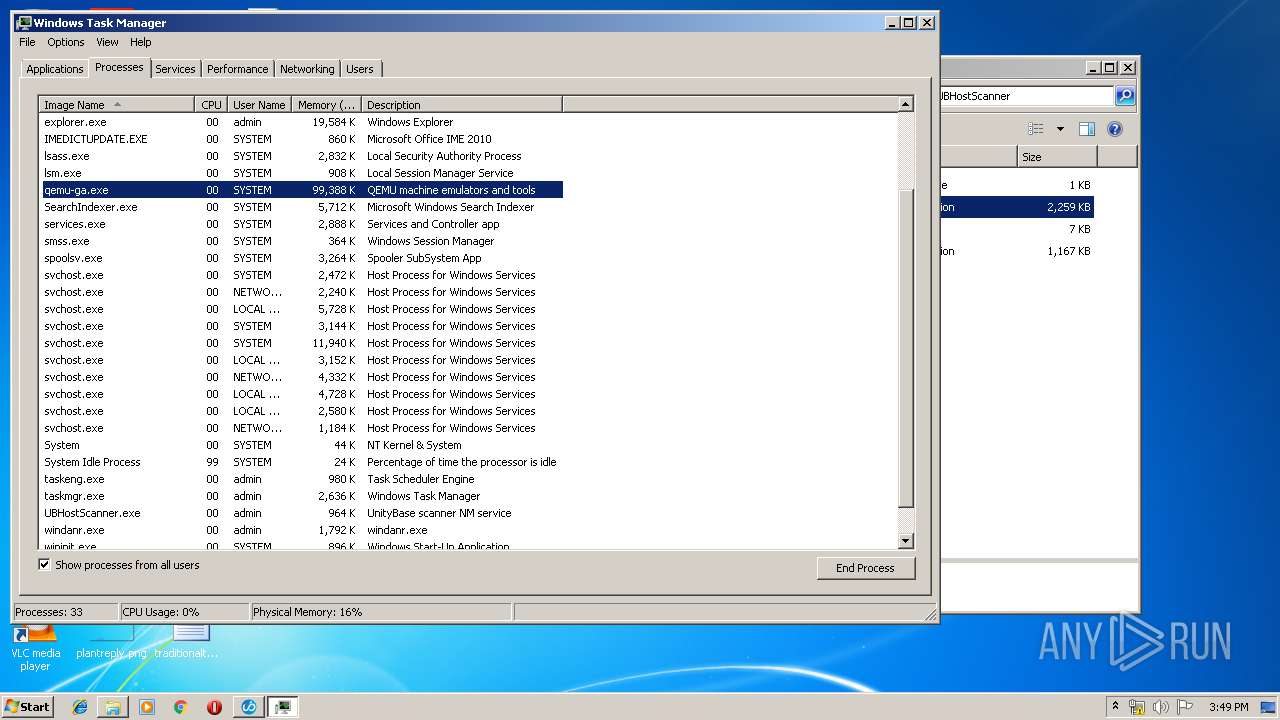This screenshot has height=720, width=1280.
Task: Sort processes by CPU column
Action: tap(210, 104)
